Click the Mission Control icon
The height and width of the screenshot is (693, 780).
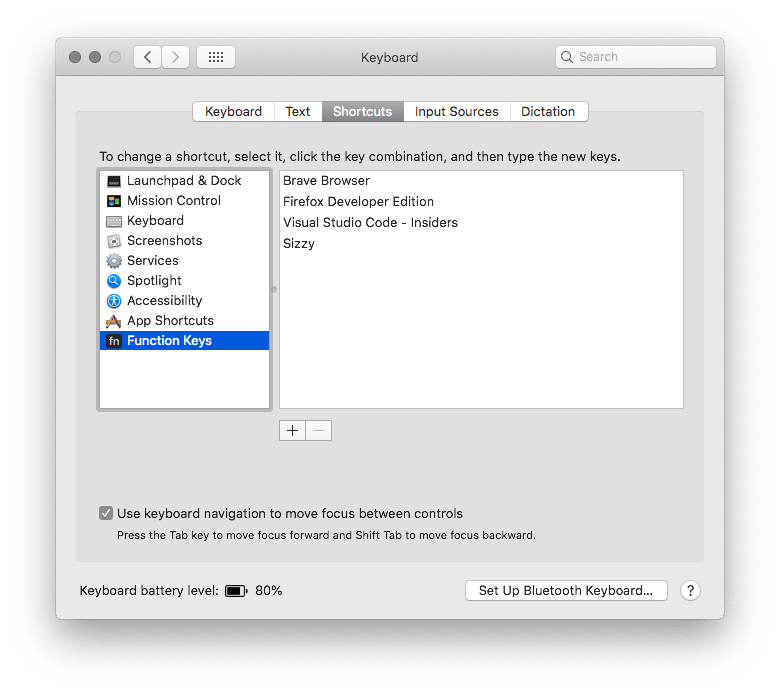[x=114, y=201]
